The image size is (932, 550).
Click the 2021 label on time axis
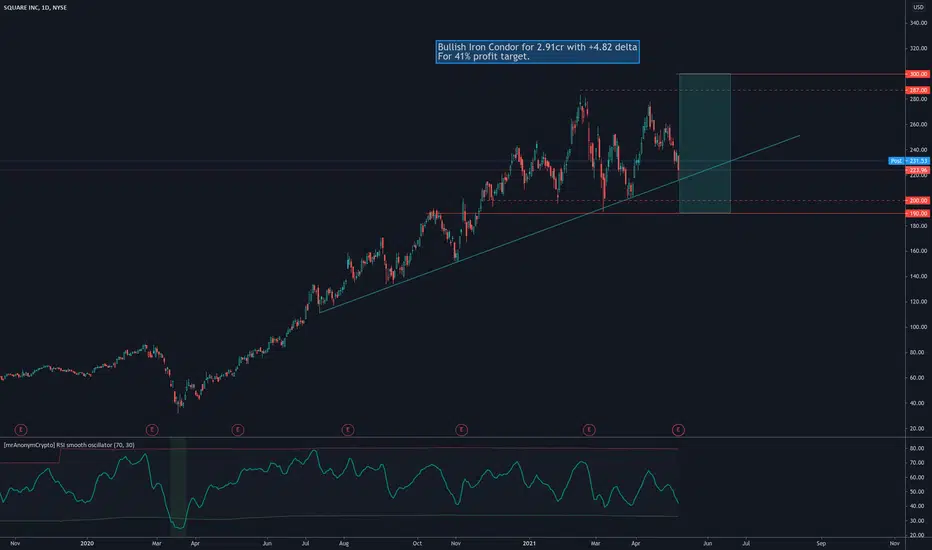(x=529, y=543)
